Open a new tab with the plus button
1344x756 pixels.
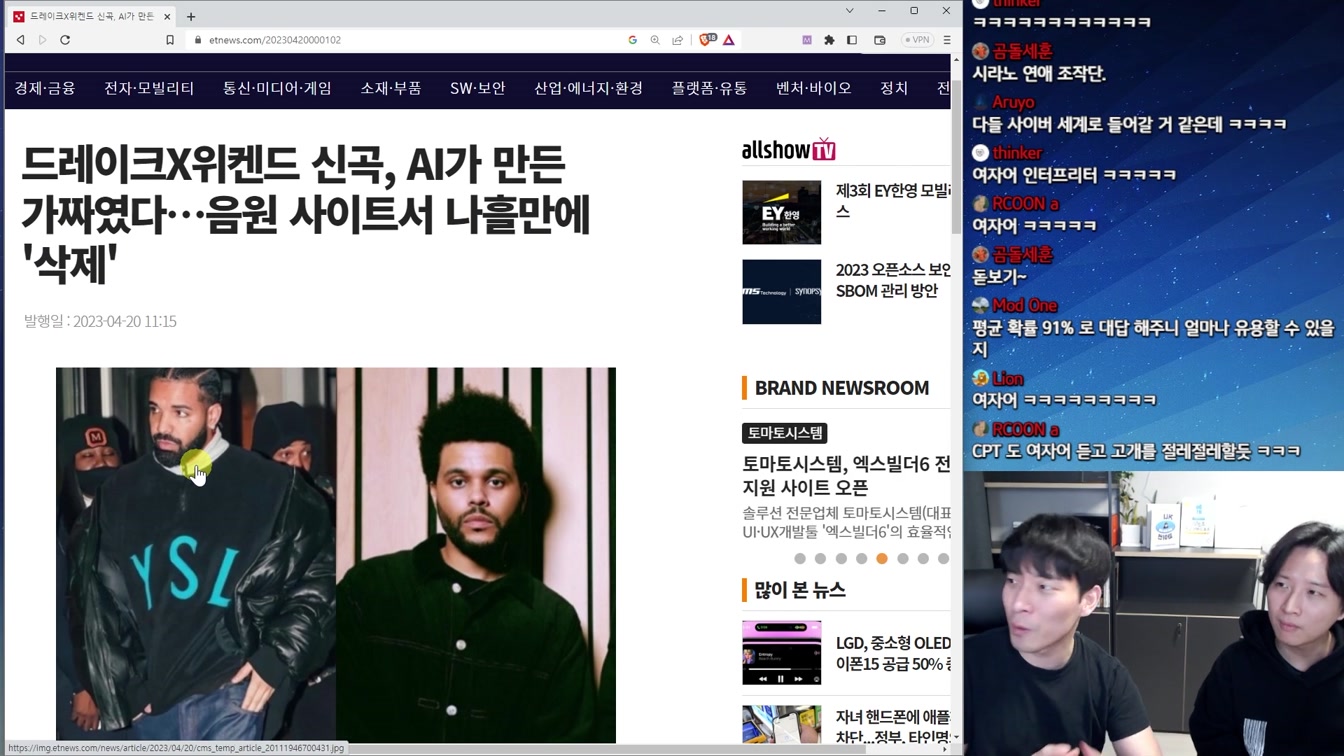191,16
